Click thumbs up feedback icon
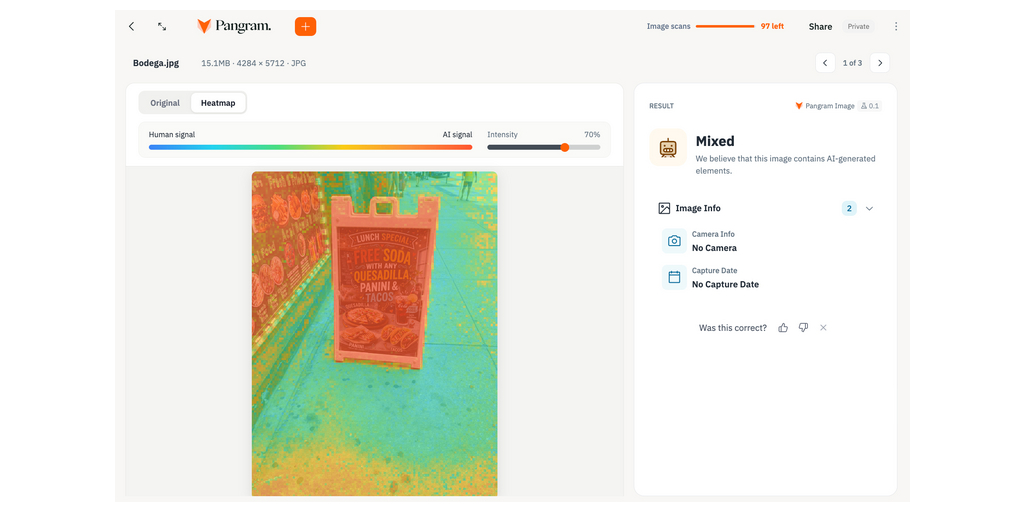Image resolution: width=1024 pixels, height=512 pixels. point(783,327)
